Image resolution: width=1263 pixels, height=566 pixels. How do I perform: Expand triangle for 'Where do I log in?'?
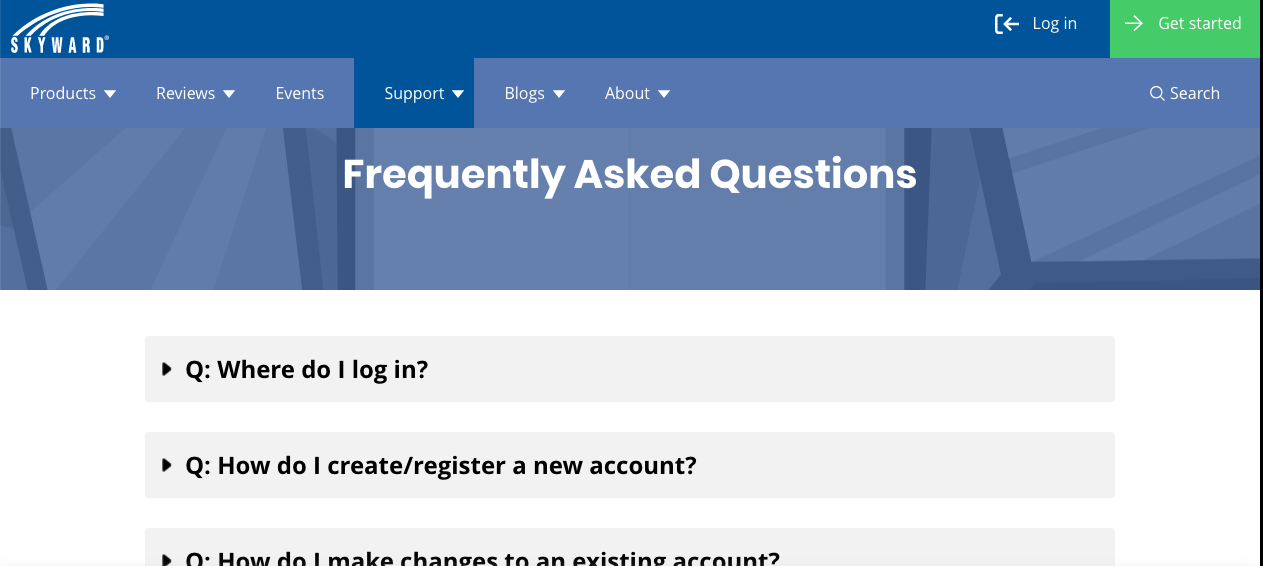tap(167, 369)
